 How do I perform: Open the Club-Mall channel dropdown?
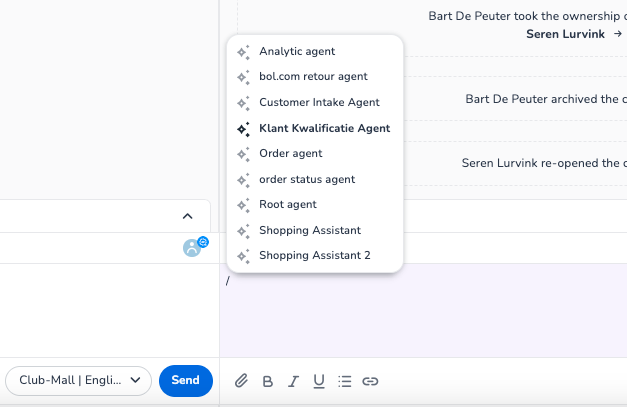(x=78, y=380)
